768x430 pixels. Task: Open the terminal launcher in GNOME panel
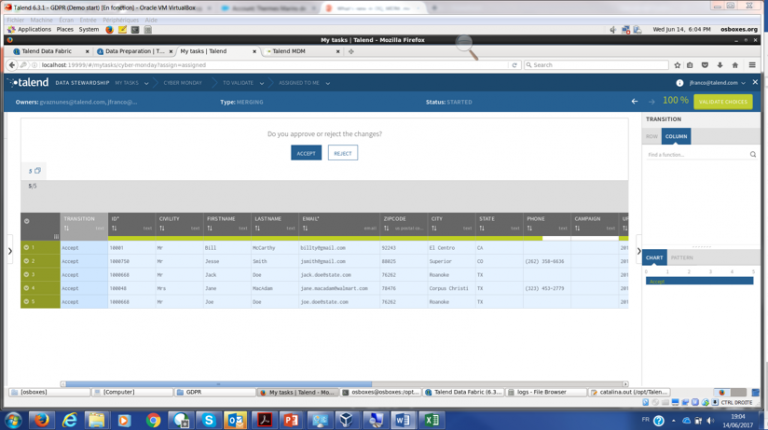coord(135,29)
